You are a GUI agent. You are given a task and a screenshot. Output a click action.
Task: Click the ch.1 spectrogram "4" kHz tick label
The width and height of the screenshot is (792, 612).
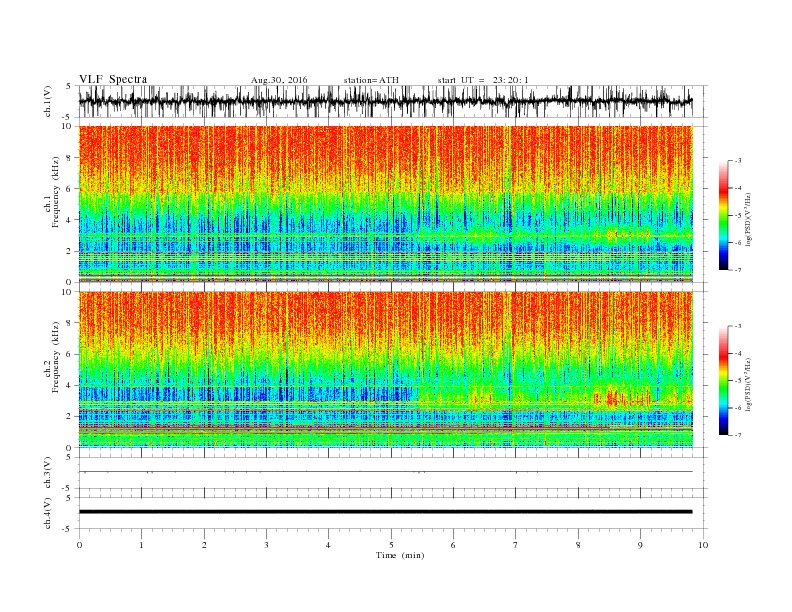tap(70, 220)
